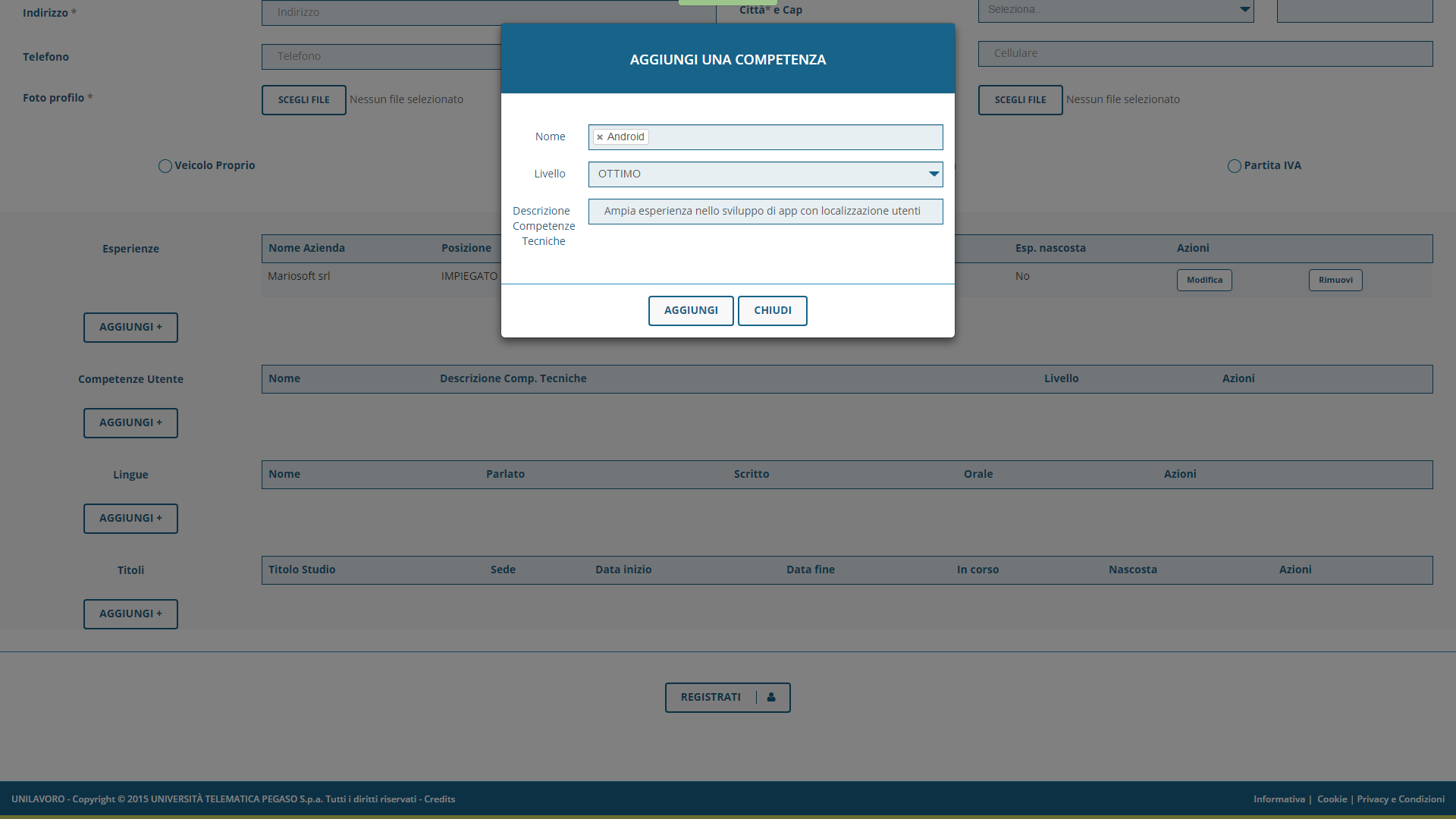Select the Veicolo Proprio radio button
This screenshot has height=819, width=1456.
[x=165, y=166]
